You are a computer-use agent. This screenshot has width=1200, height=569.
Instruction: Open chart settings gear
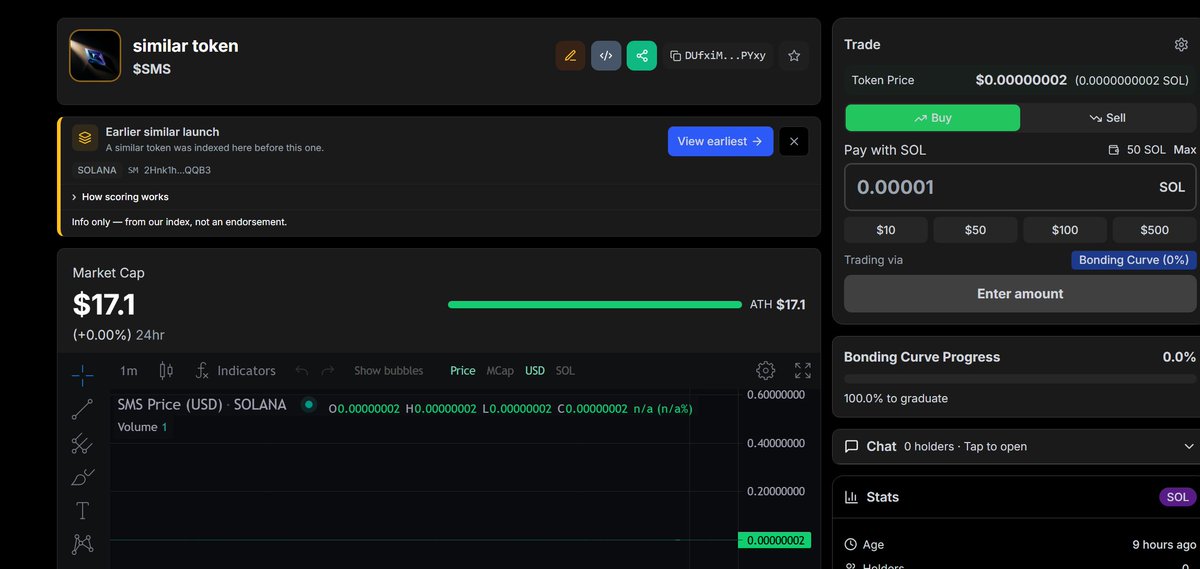766,371
